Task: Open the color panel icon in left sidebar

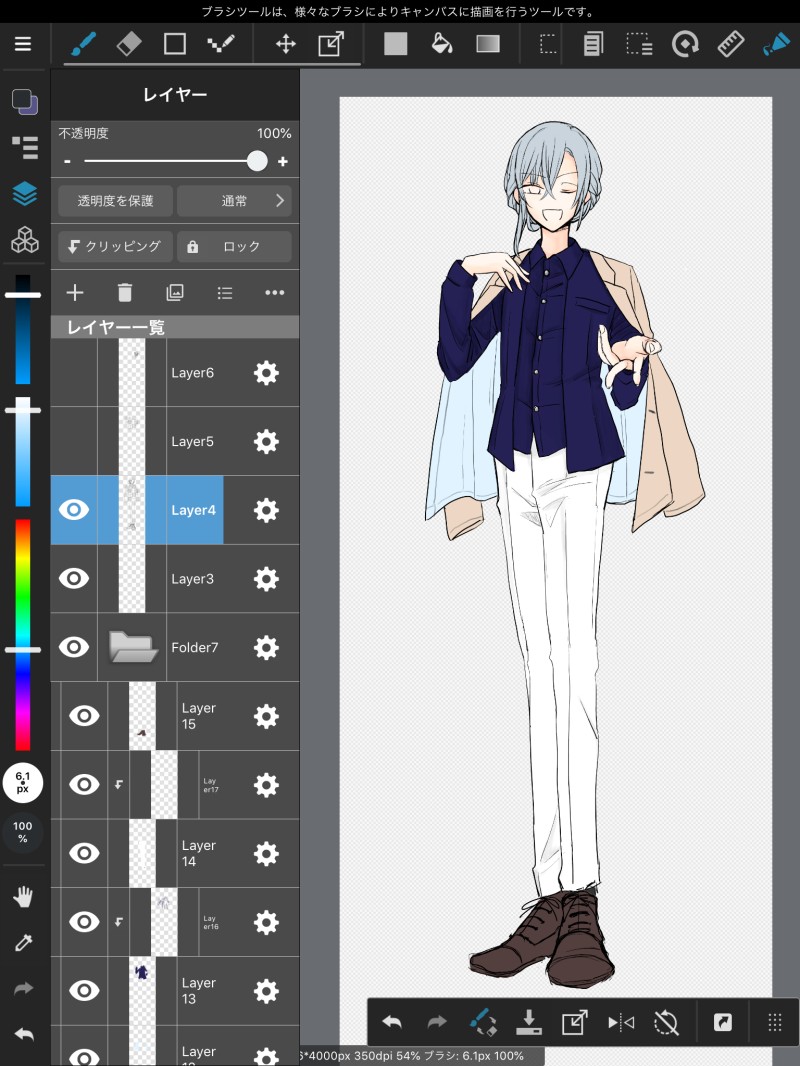Action: 24,102
